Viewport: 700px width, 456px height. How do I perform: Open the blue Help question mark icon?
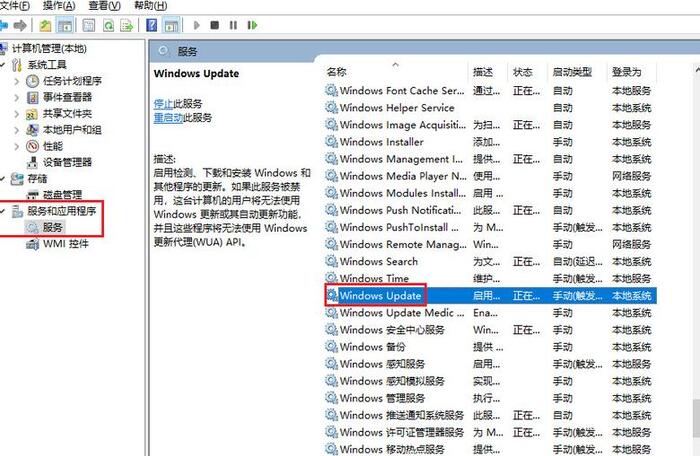[152, 25]
